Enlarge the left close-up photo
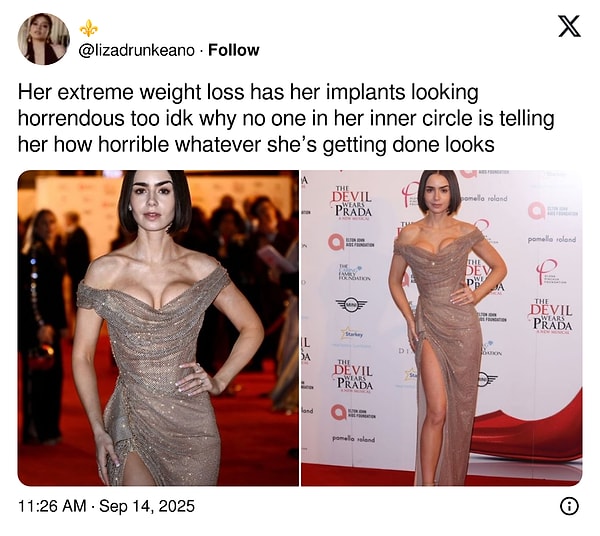 tap(158, 328)
